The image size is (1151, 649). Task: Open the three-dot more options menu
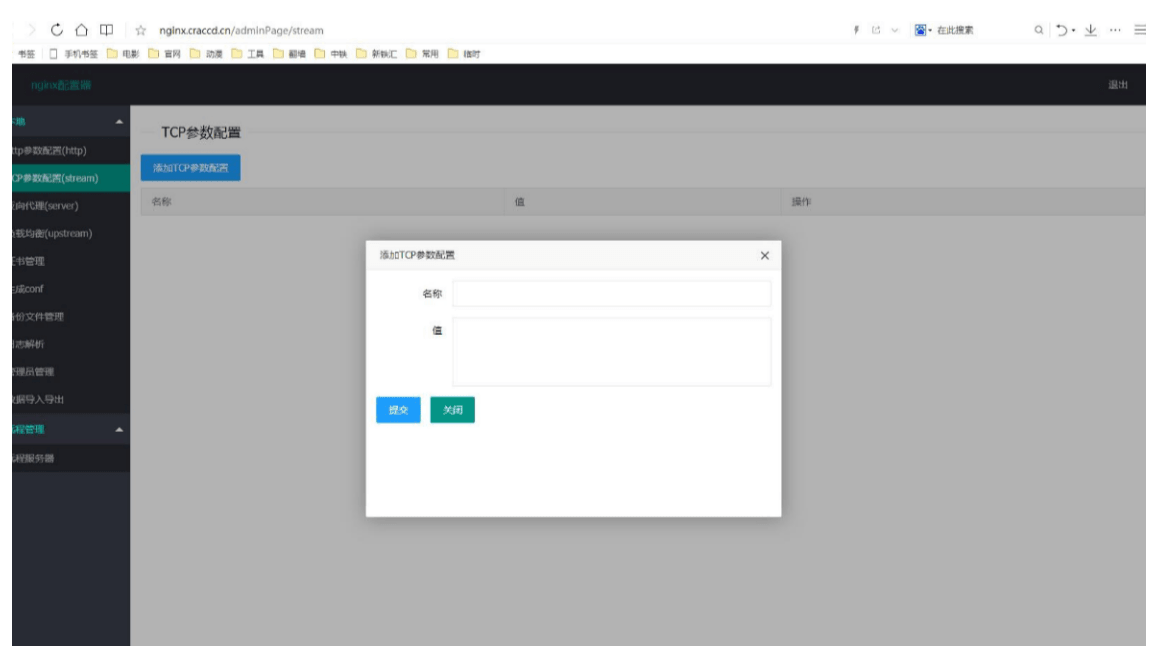pos(1115,30)
